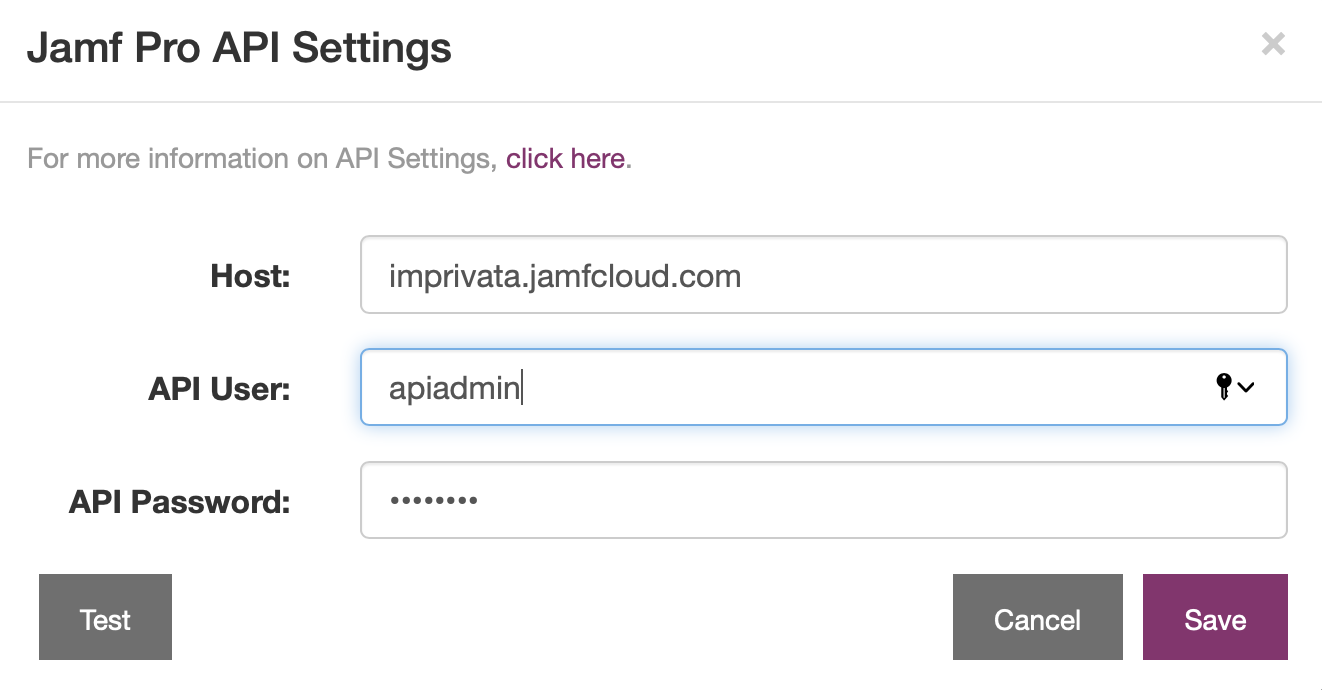The width and height of the screenshot is (1322, 690).
Task: Focus the API User input field
Action: coord(823,387)
